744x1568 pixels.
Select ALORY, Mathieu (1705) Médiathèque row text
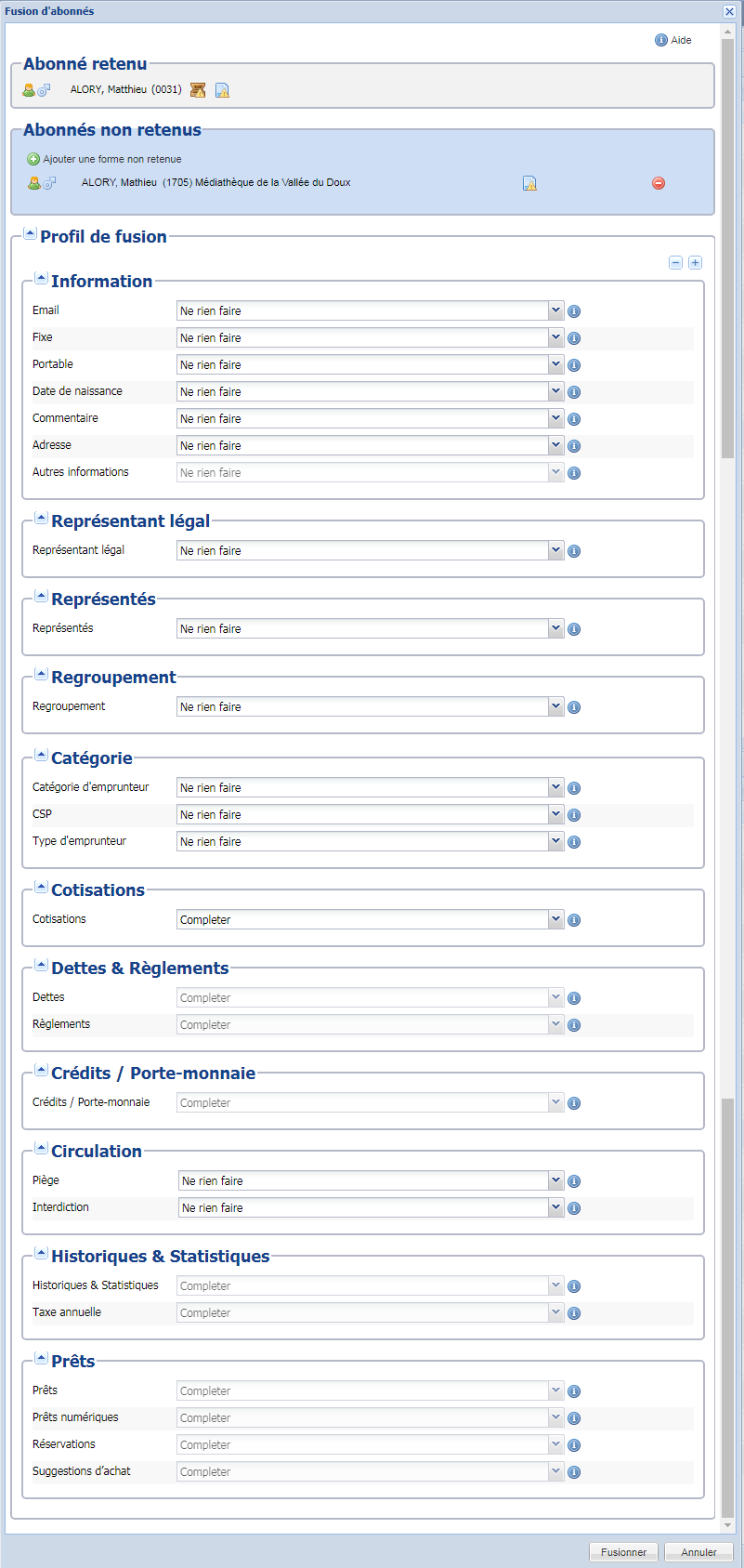[216, 183]
